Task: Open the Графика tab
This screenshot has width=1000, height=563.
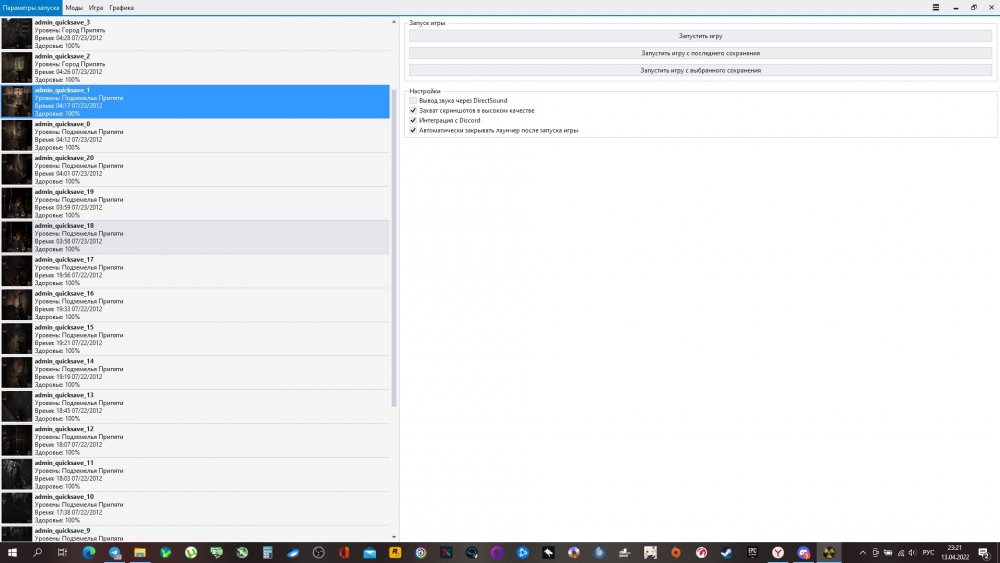Action: click(121, 7)
